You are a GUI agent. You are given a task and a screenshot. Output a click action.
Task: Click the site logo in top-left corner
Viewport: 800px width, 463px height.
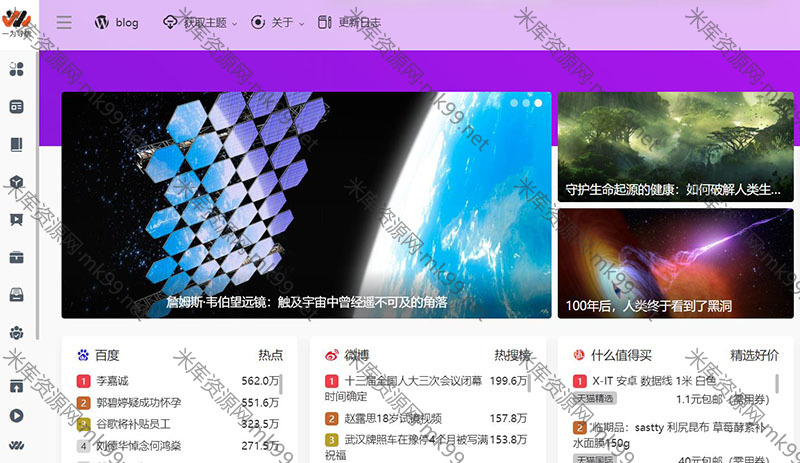pos(16,23)
